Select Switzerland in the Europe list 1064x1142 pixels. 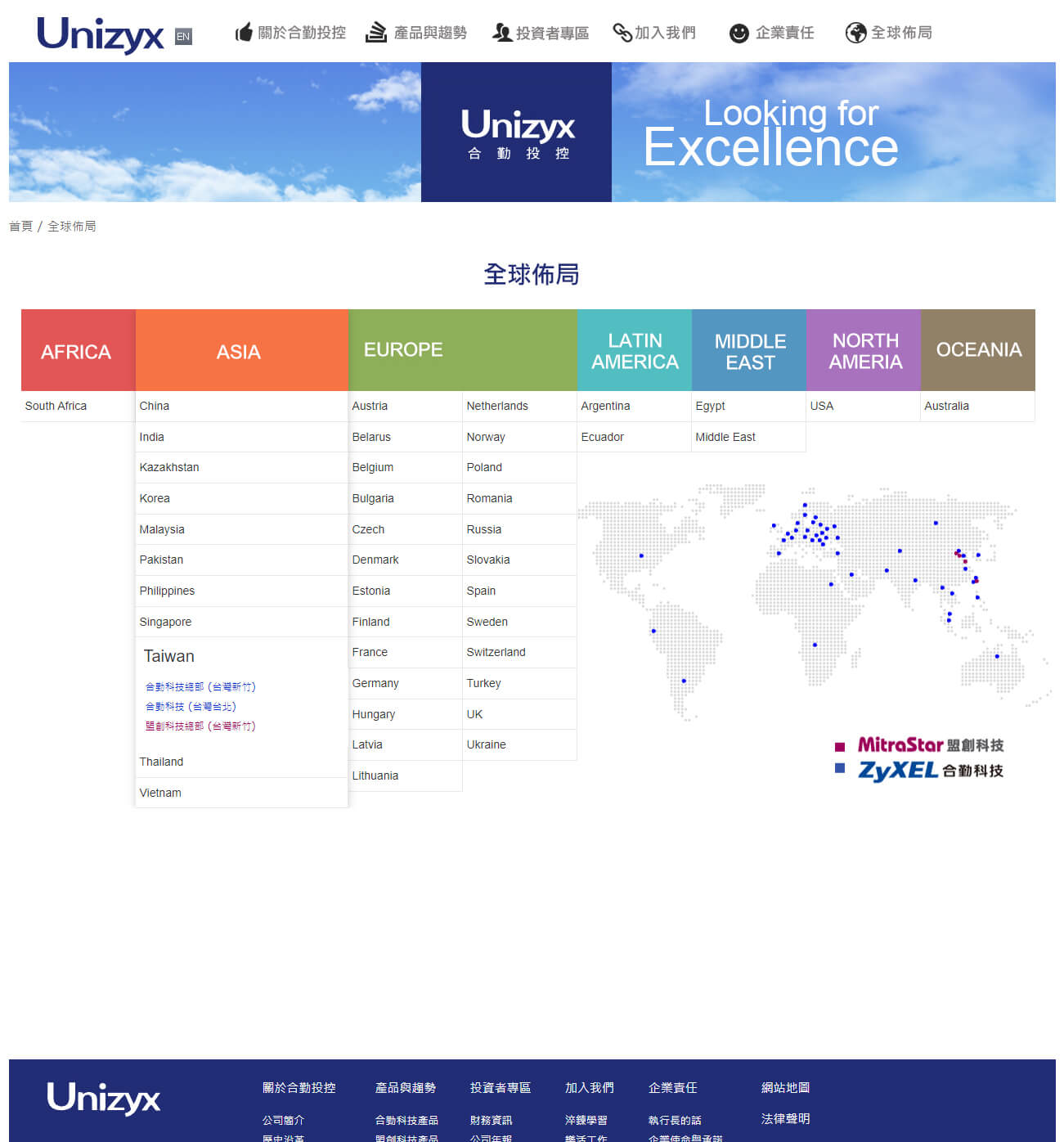[x=520, y=653]
